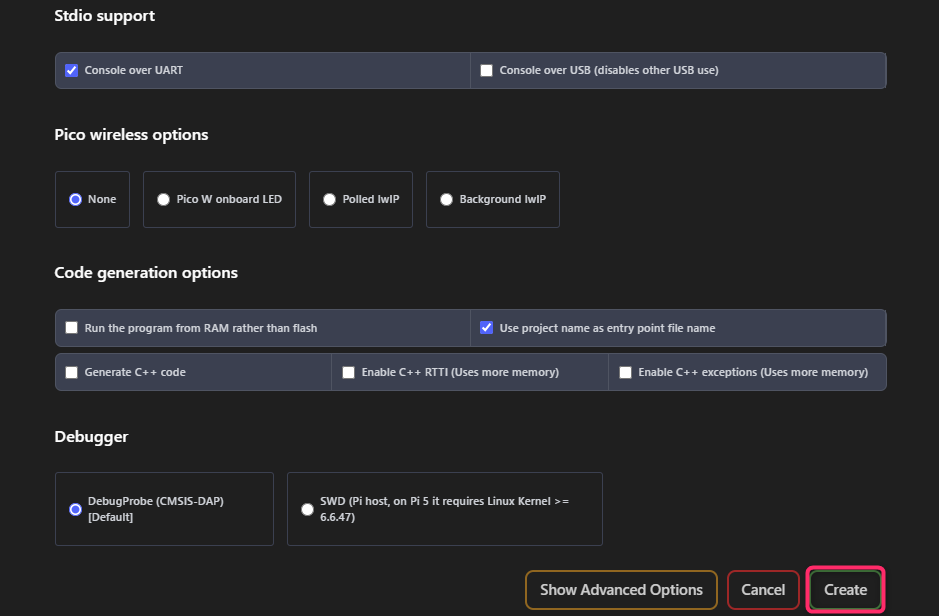Enable Run the program from RAM checkbox
This screenshot has width=939, height=616.
tap(71, 327)
